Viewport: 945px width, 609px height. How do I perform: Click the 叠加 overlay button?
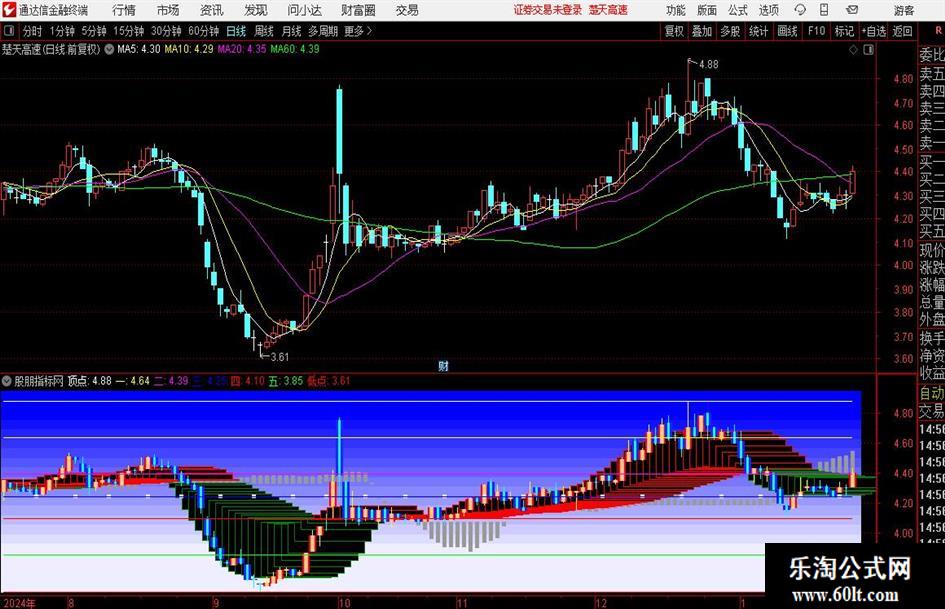pyautogui.click(x=702, y=31)
